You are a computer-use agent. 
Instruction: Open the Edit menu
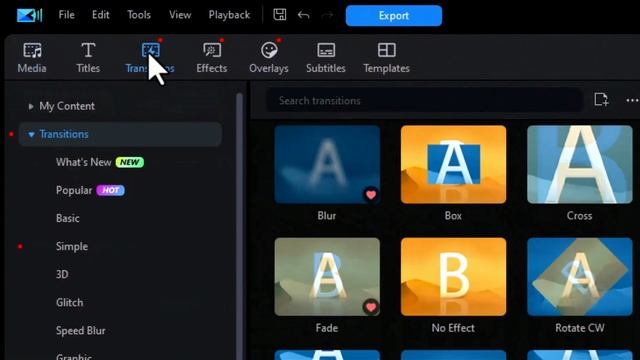pyautogui.click(x=100, y=15)
